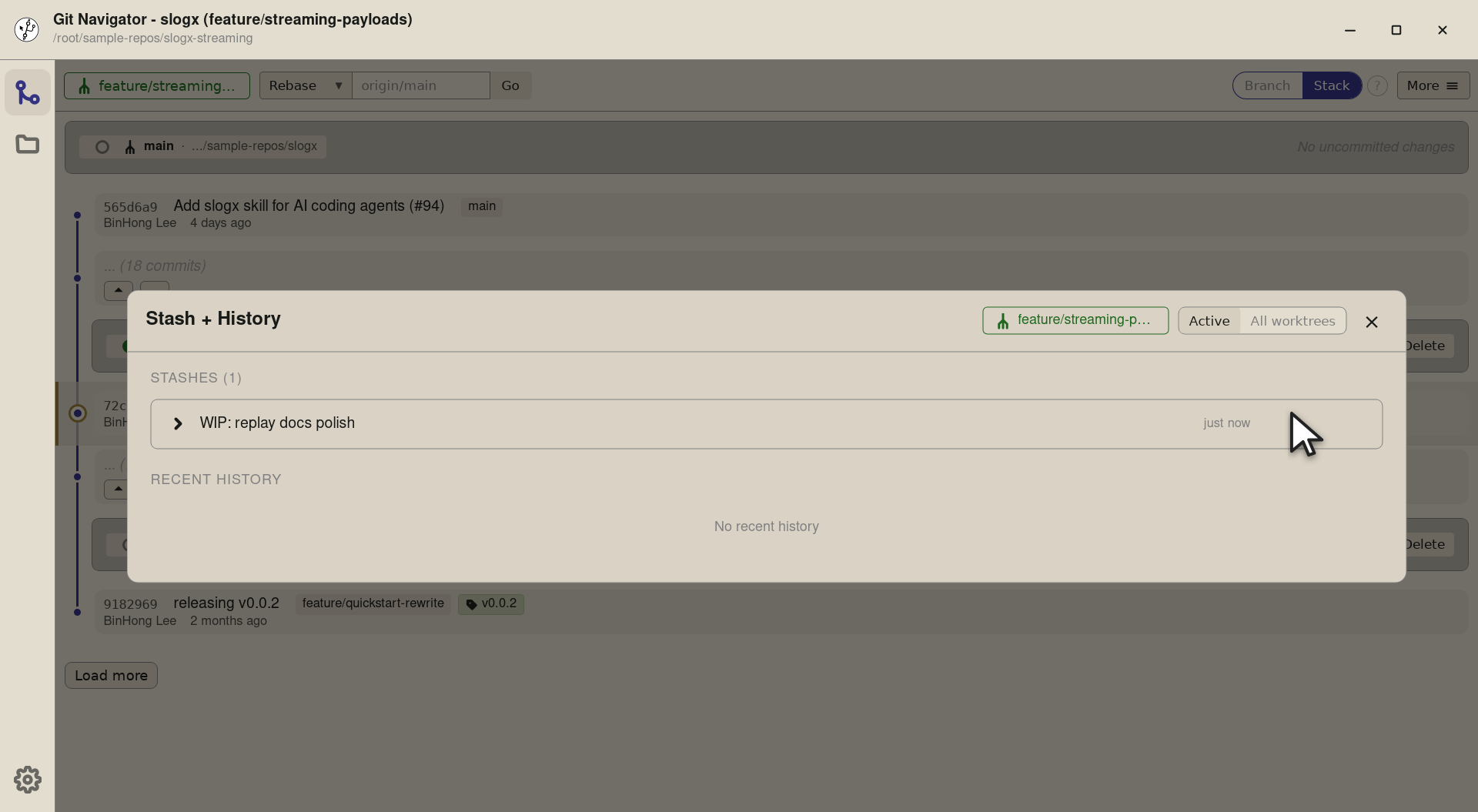Maximize the Git Navigator window
This screenshot has width=1478, height=812.
(x=1396, y=30)
